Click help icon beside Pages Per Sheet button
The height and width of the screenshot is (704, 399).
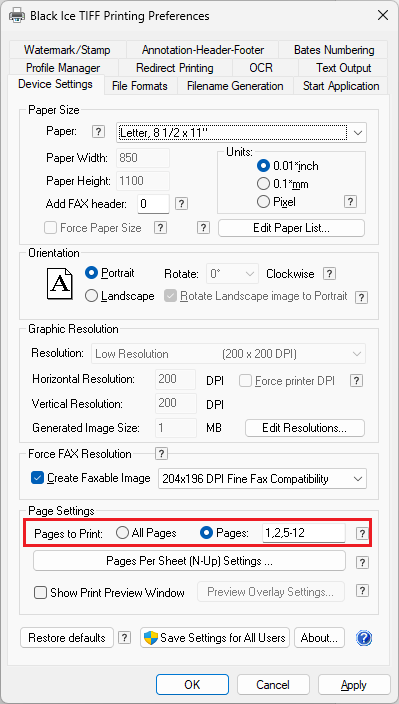click(362, 563)
